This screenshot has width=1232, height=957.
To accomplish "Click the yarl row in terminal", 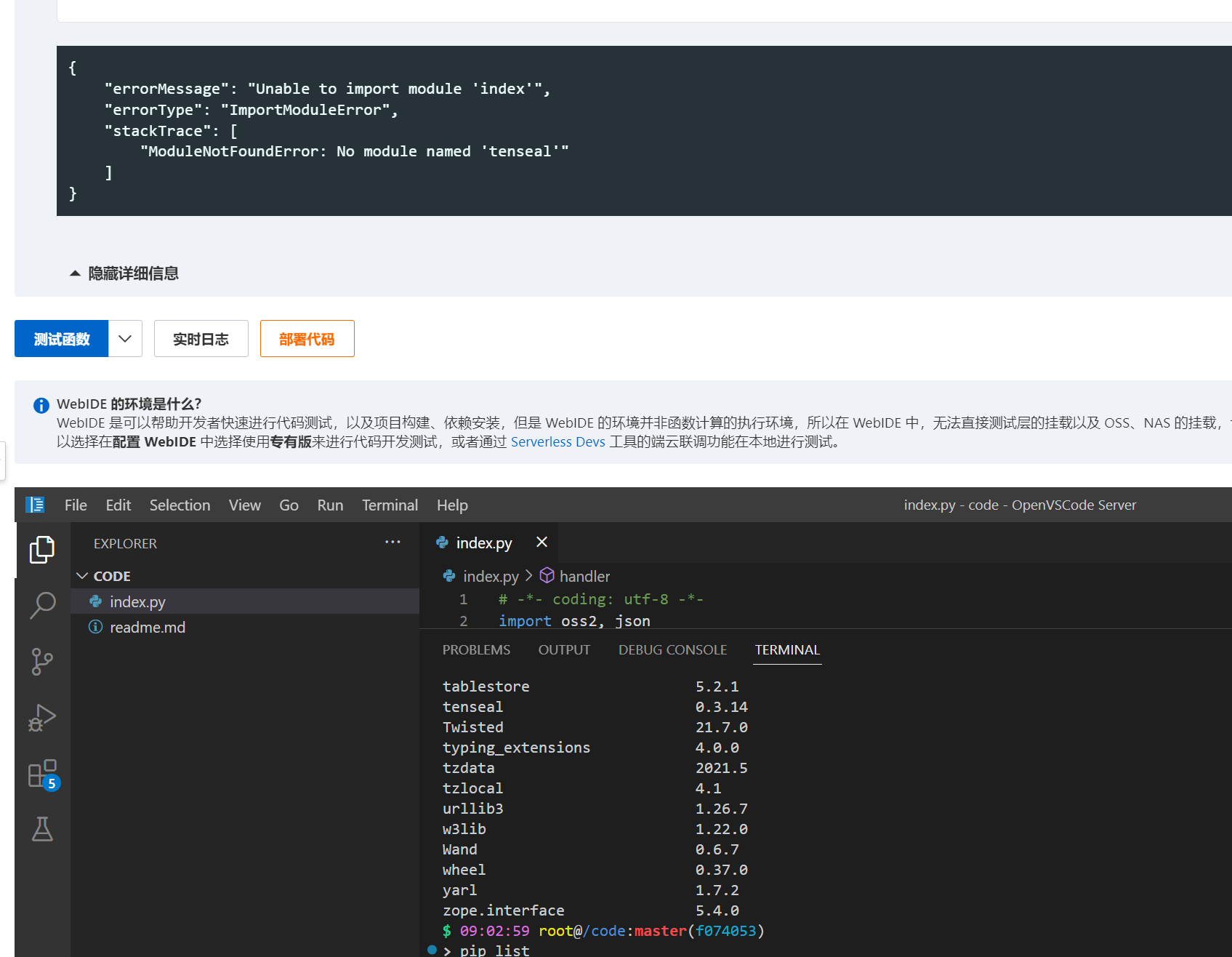I will tap(590, 889).
